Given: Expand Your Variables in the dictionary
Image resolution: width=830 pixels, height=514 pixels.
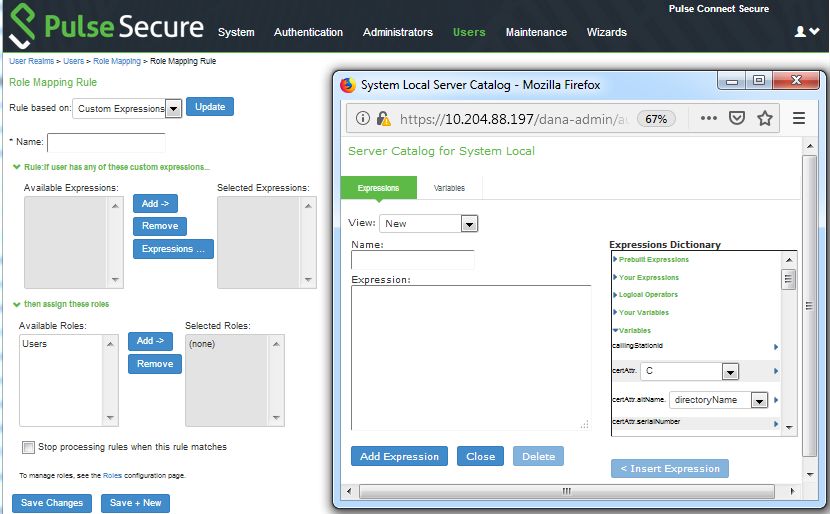Looking at the screenshot, I should point(640,312).
